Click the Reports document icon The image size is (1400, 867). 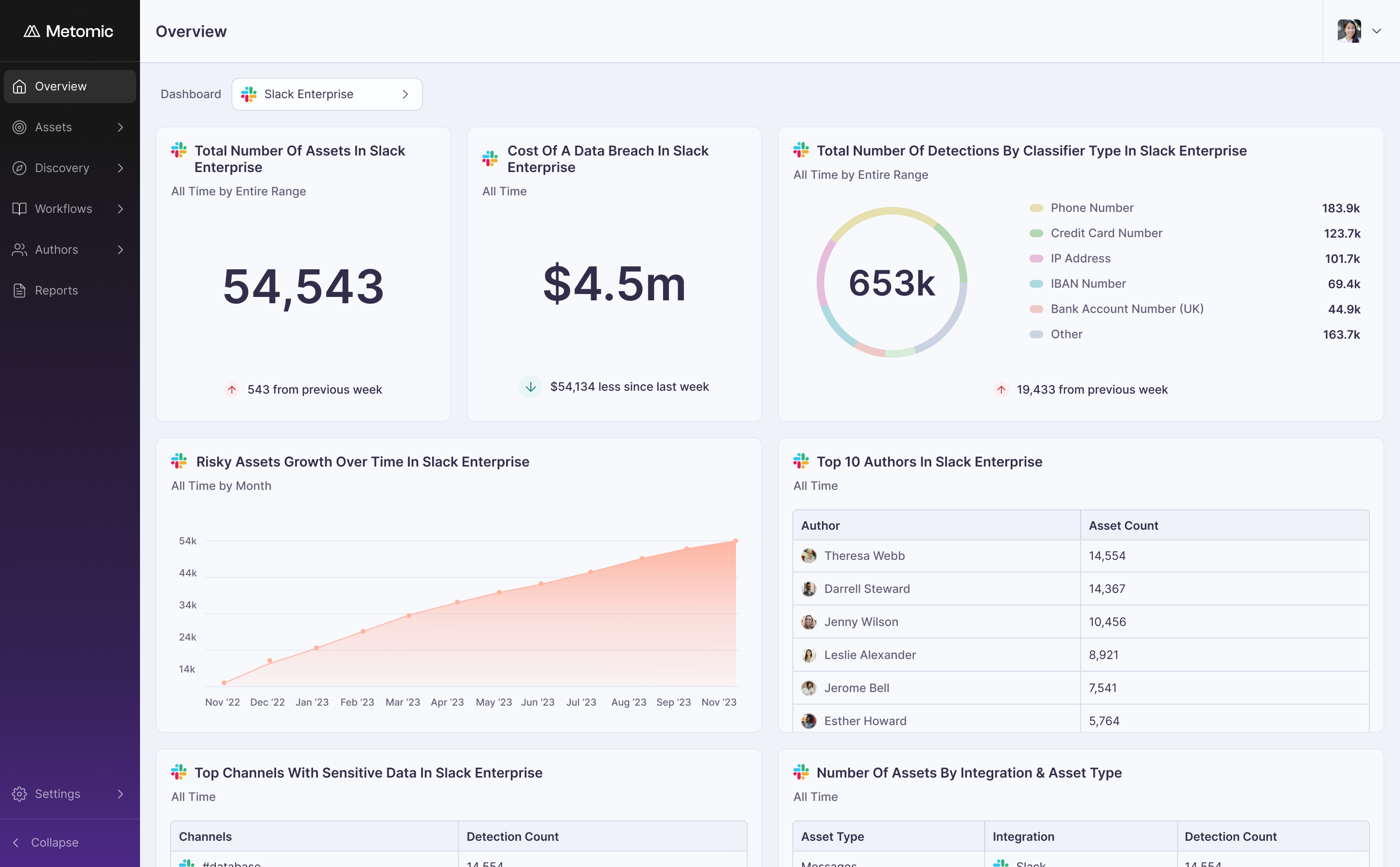(x=19, y=291)
